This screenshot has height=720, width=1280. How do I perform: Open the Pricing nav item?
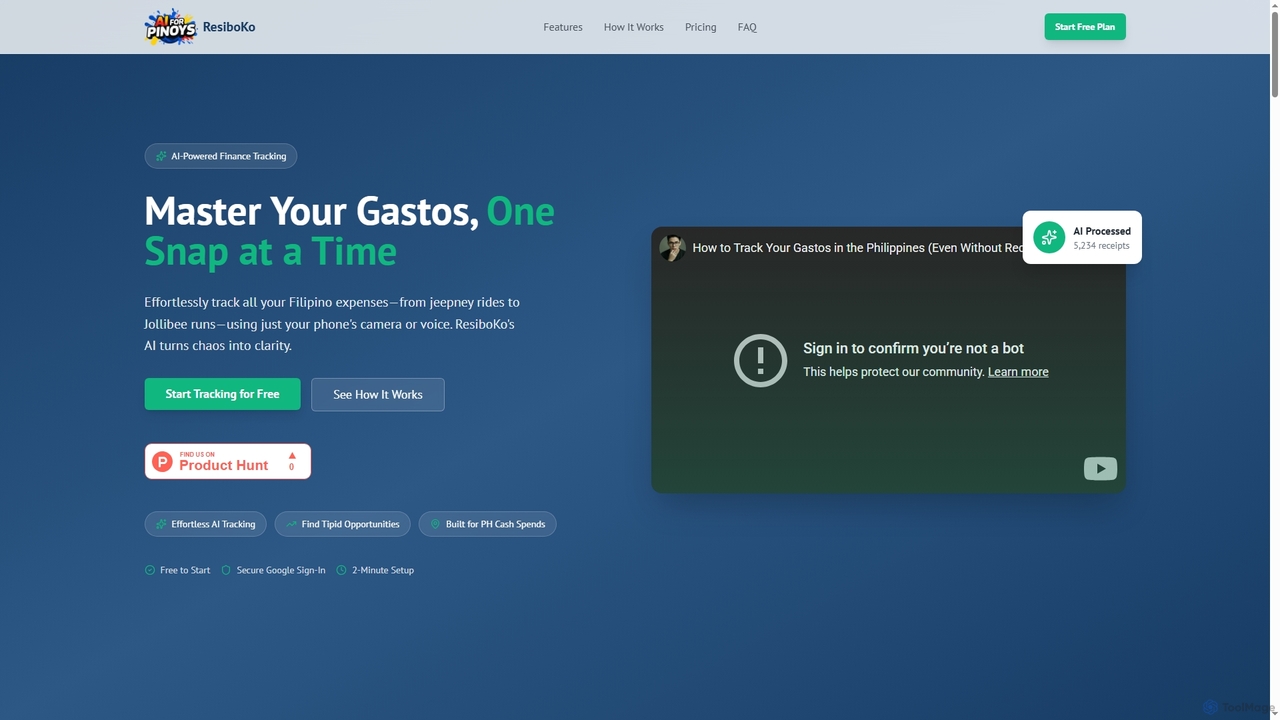[701, 27]
